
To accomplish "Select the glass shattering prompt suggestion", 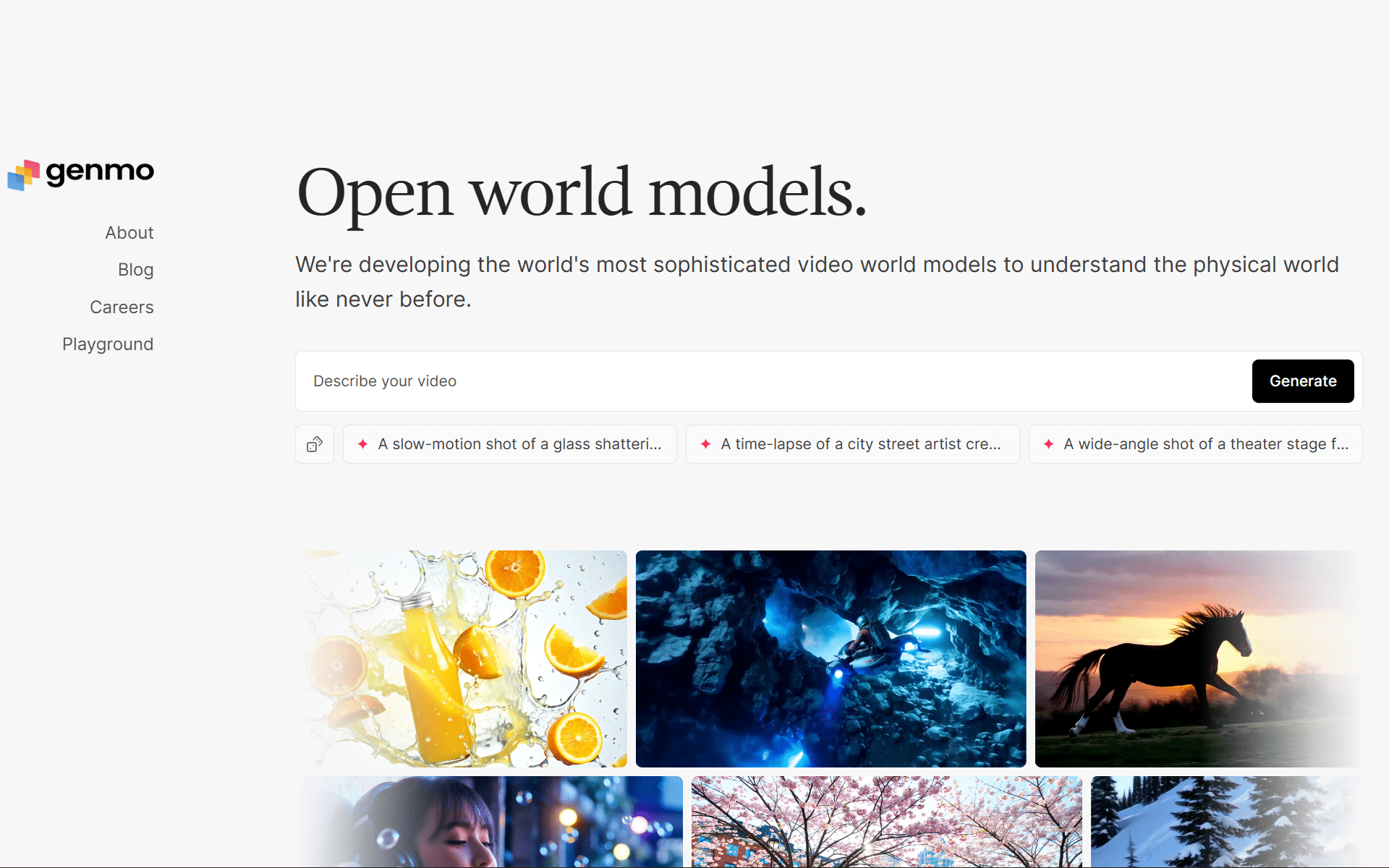I will click(x=510, y=444).
